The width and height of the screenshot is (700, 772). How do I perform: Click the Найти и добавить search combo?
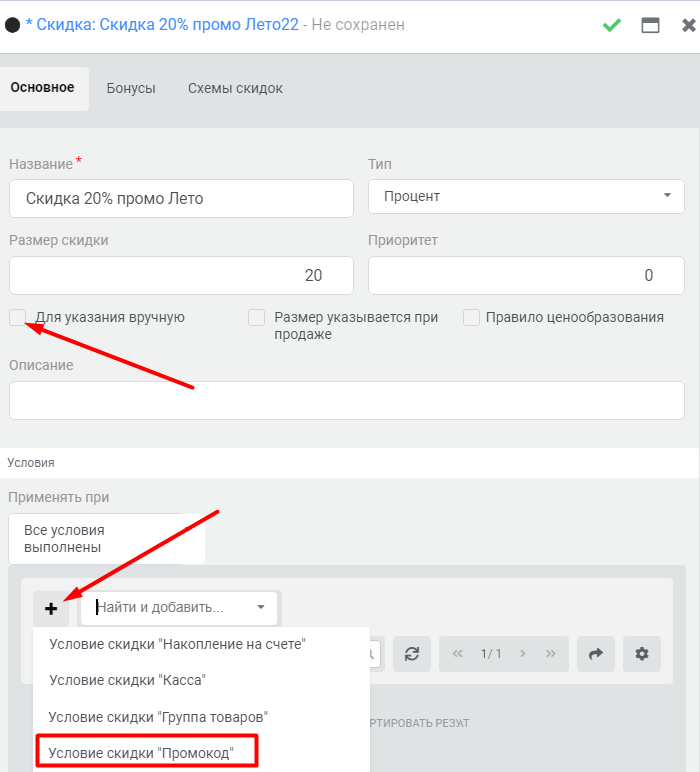pyautogui.click(x=179, y=608)
